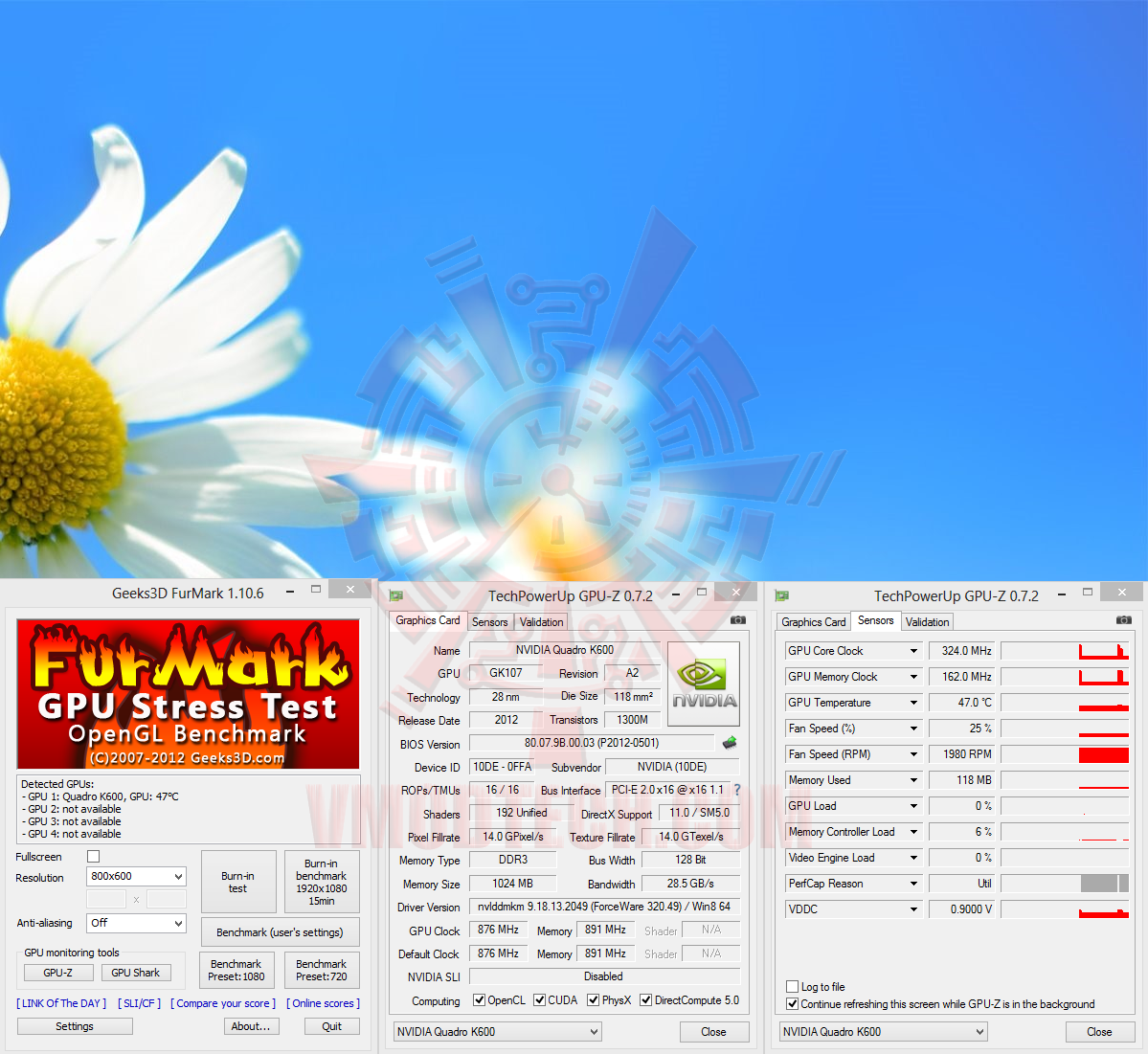Screen dimensions: 1148x1054
Task: Minimize the FurMark window
Action: [291, 591]
